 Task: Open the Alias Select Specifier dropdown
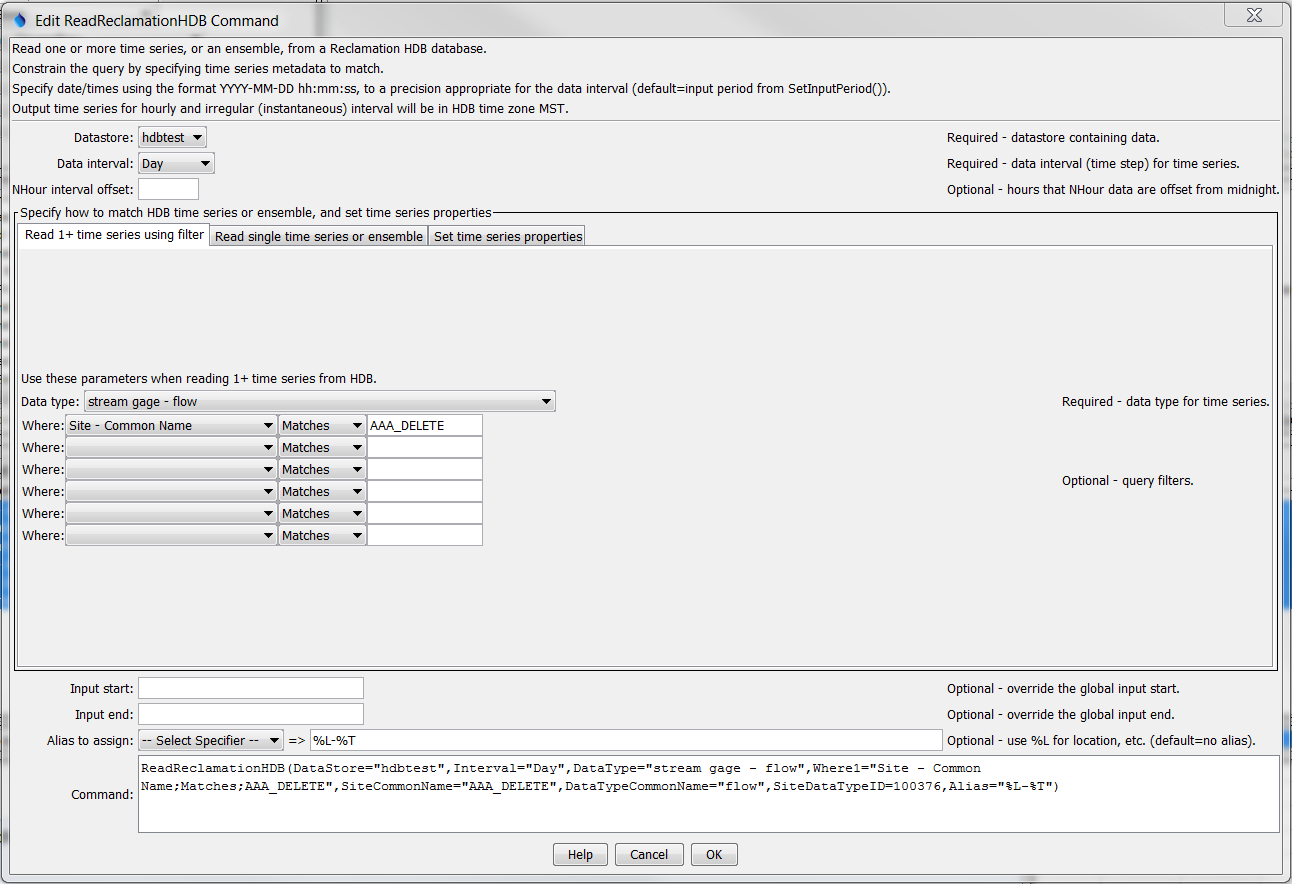pos(210,740)
